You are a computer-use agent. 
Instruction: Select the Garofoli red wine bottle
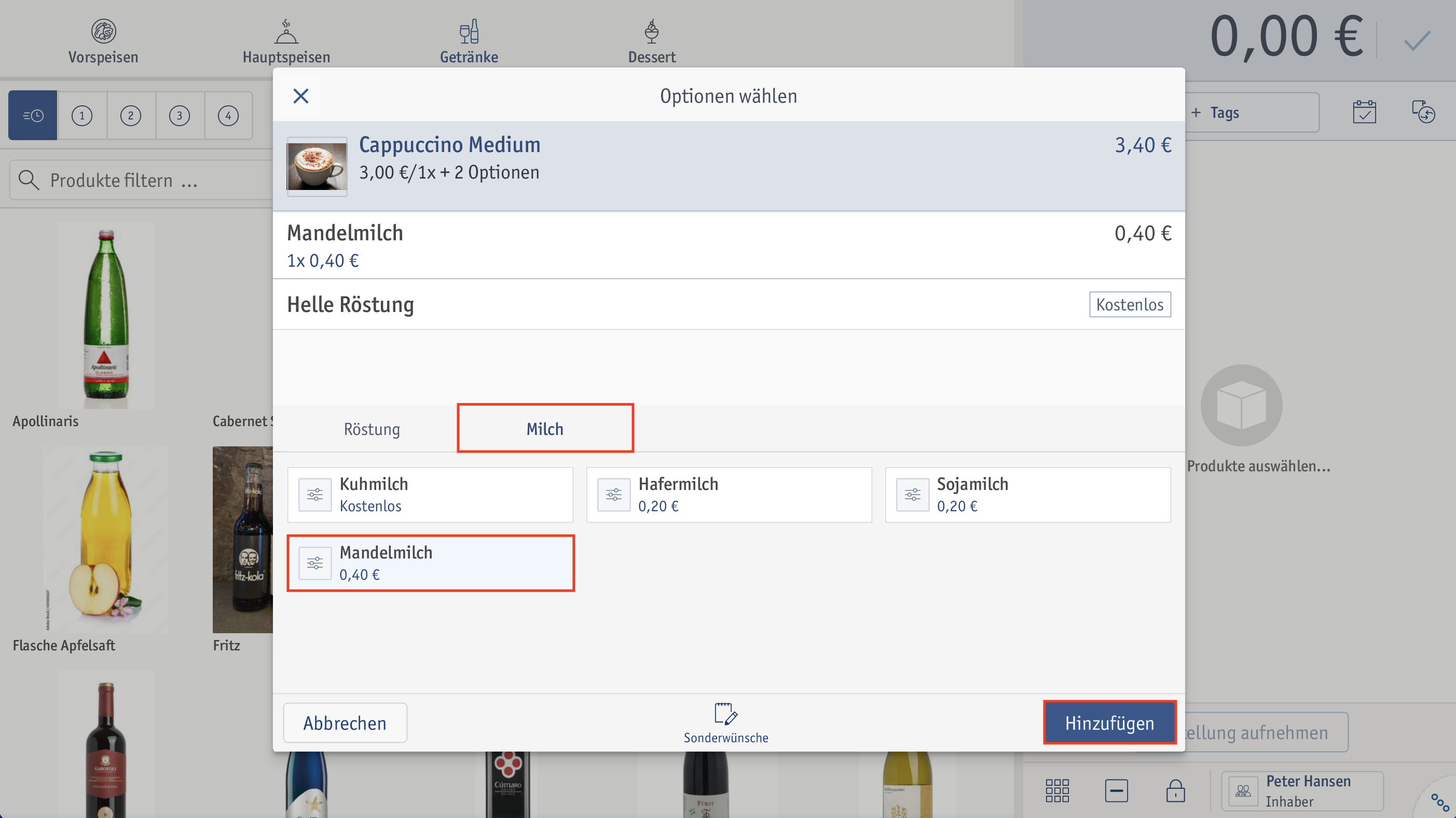coord(106,744)
